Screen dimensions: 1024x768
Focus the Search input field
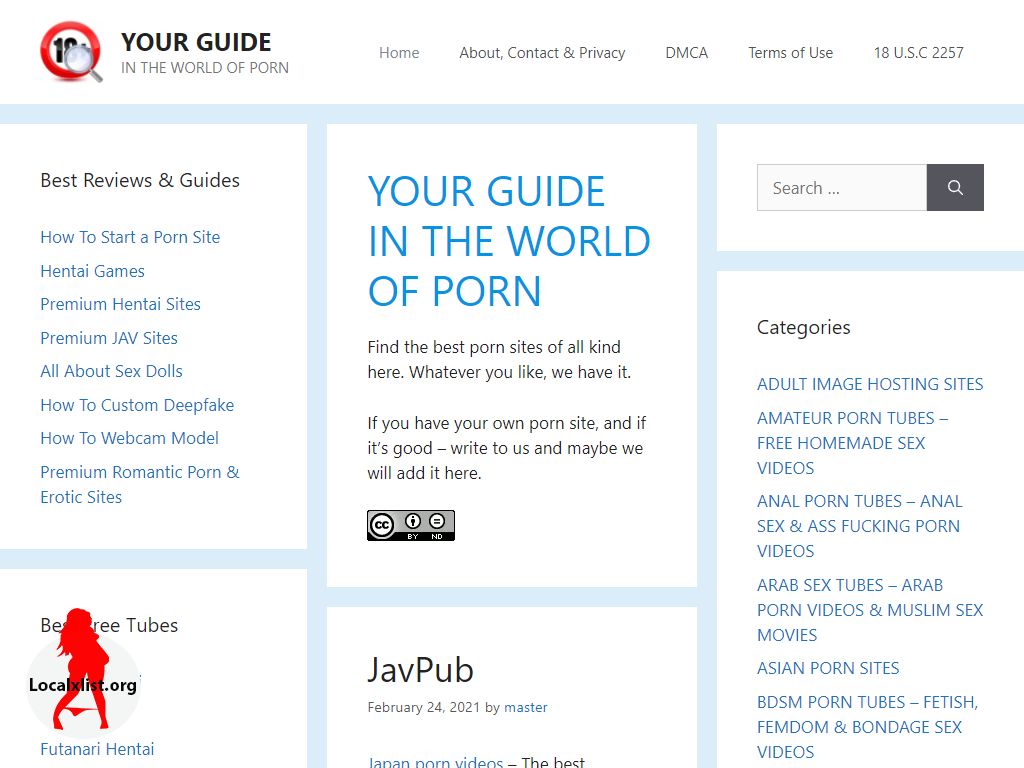pyautogui.click(x=842, y=187)
